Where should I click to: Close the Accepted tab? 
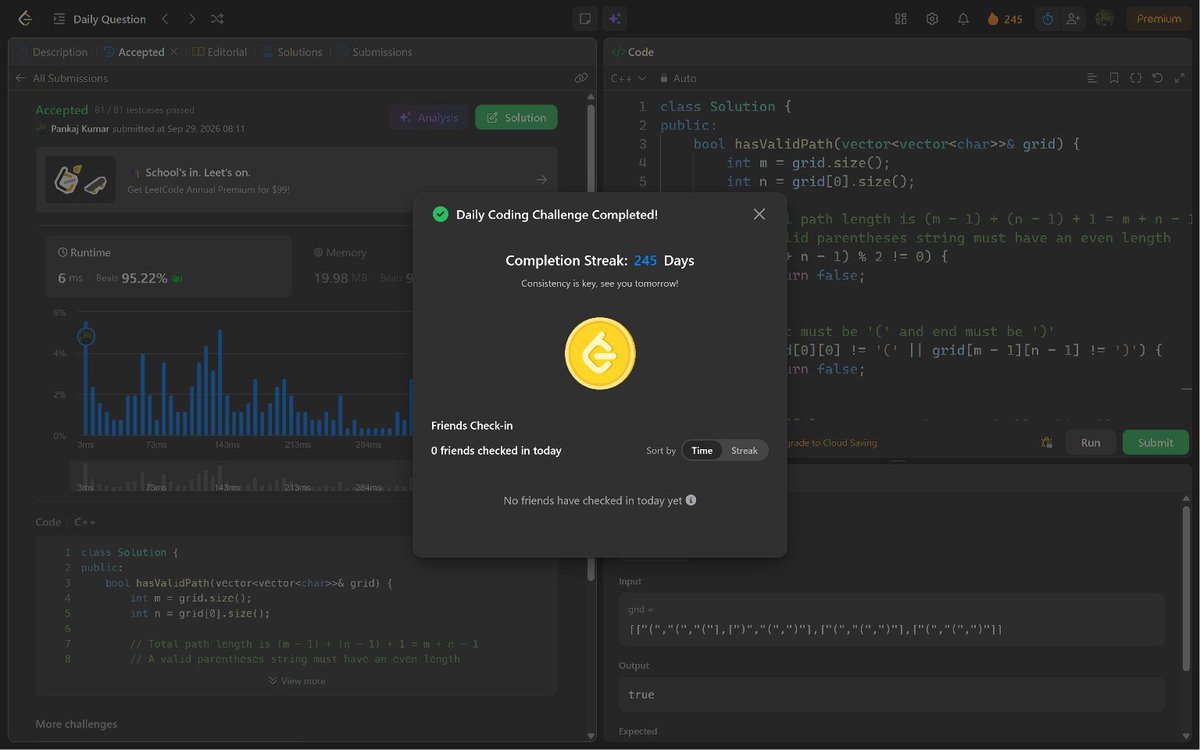click(x=174, y=52)
